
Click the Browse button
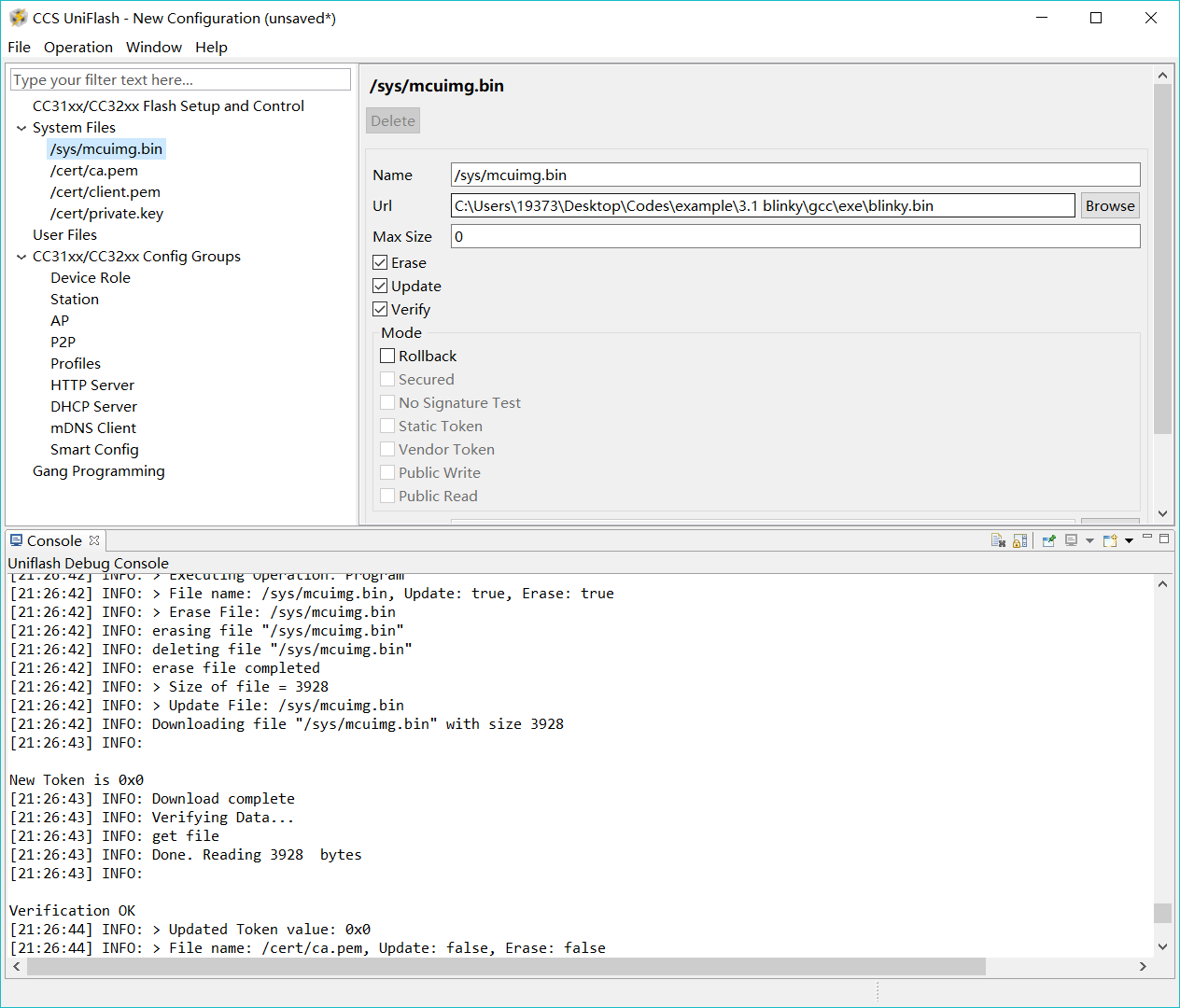coord(1109,205)
